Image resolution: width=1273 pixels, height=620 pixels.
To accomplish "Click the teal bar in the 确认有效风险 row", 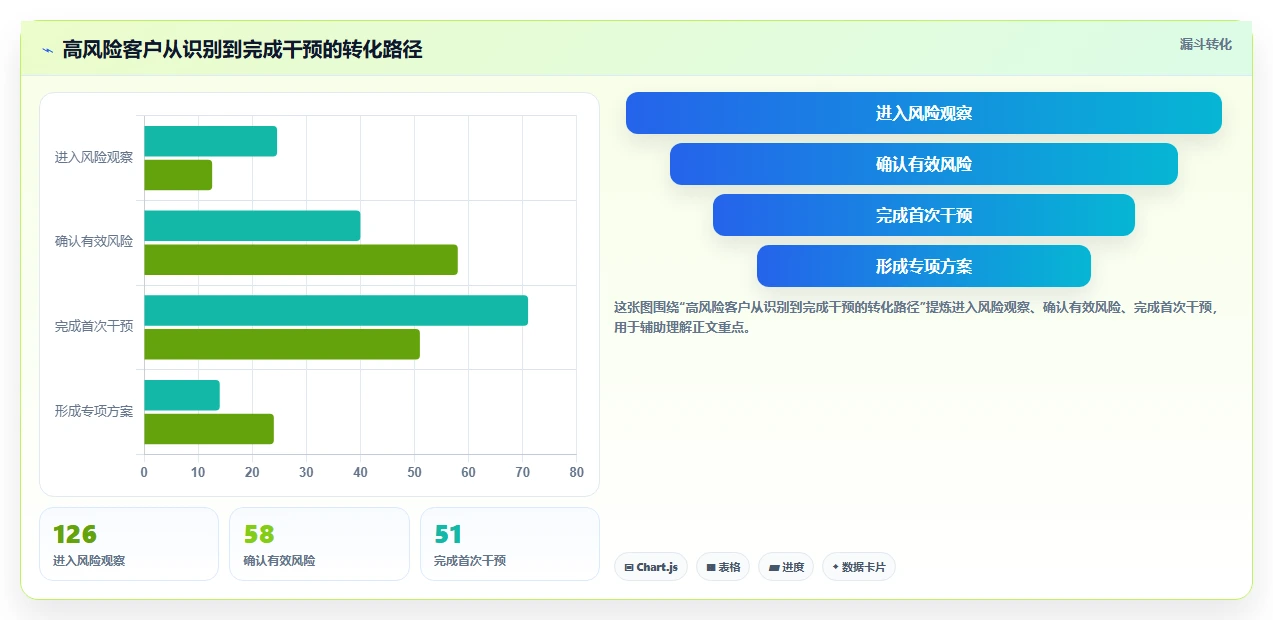I will 252,226.
